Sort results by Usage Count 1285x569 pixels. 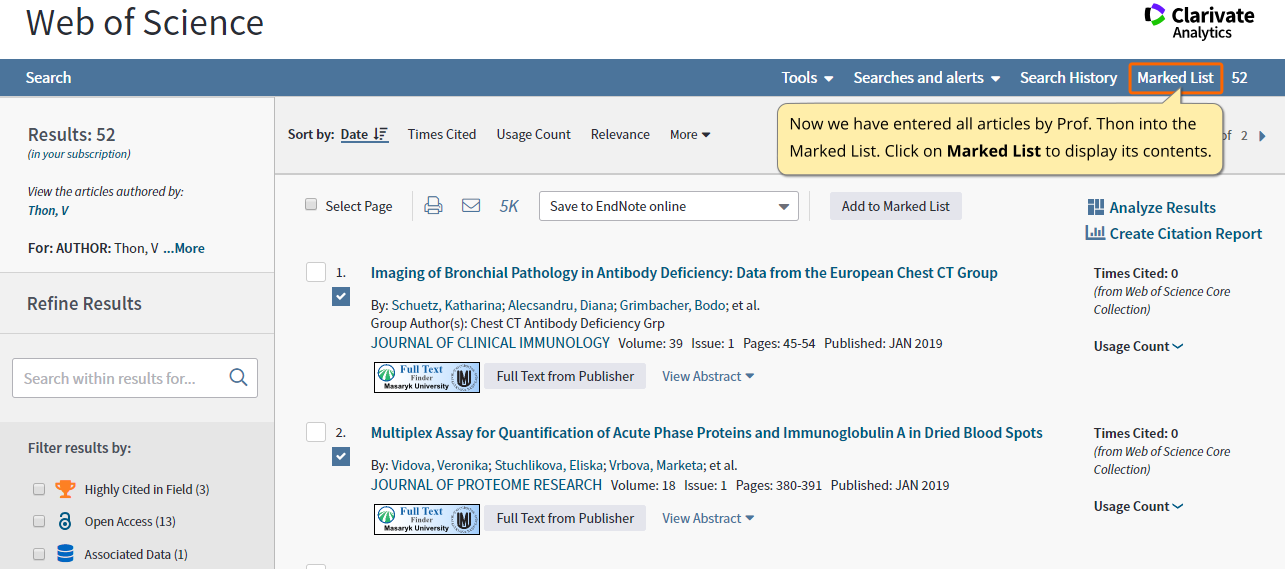(x=534, y=134)
